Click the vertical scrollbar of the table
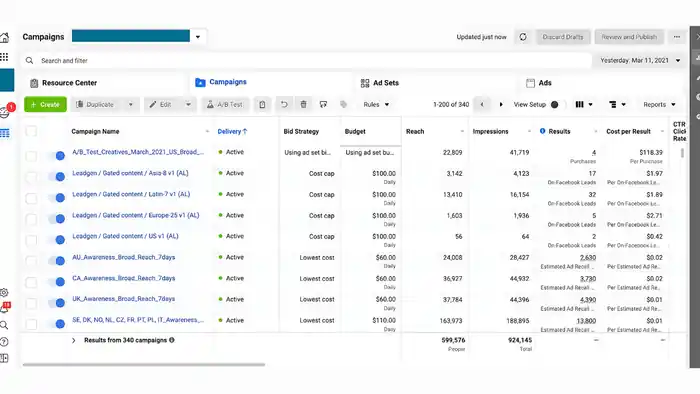 tap(682, 153)
